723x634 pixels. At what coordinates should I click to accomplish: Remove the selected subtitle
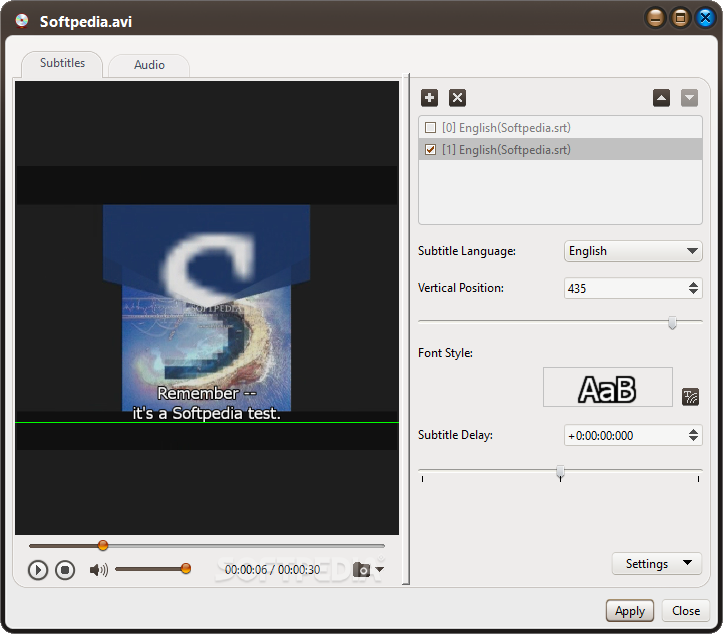click(457, 98)
